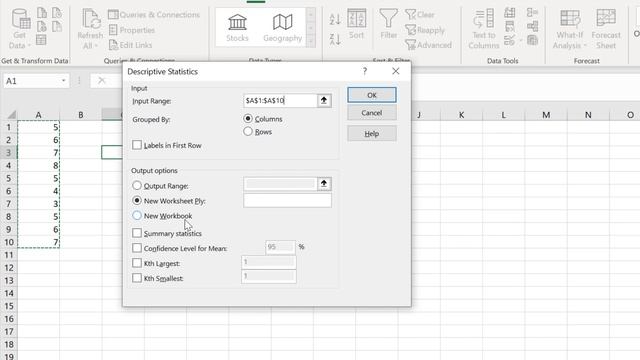Select column K header
This screenshot has width=640, height=360.
[461, 115]
